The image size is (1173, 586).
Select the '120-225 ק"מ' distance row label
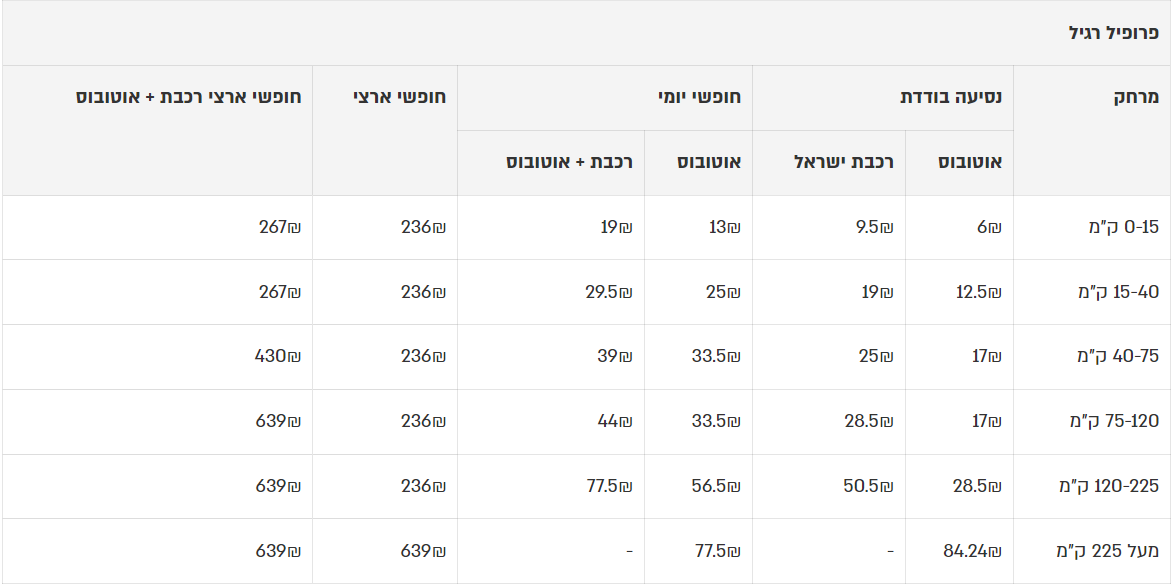click(x=1109, y=487)
